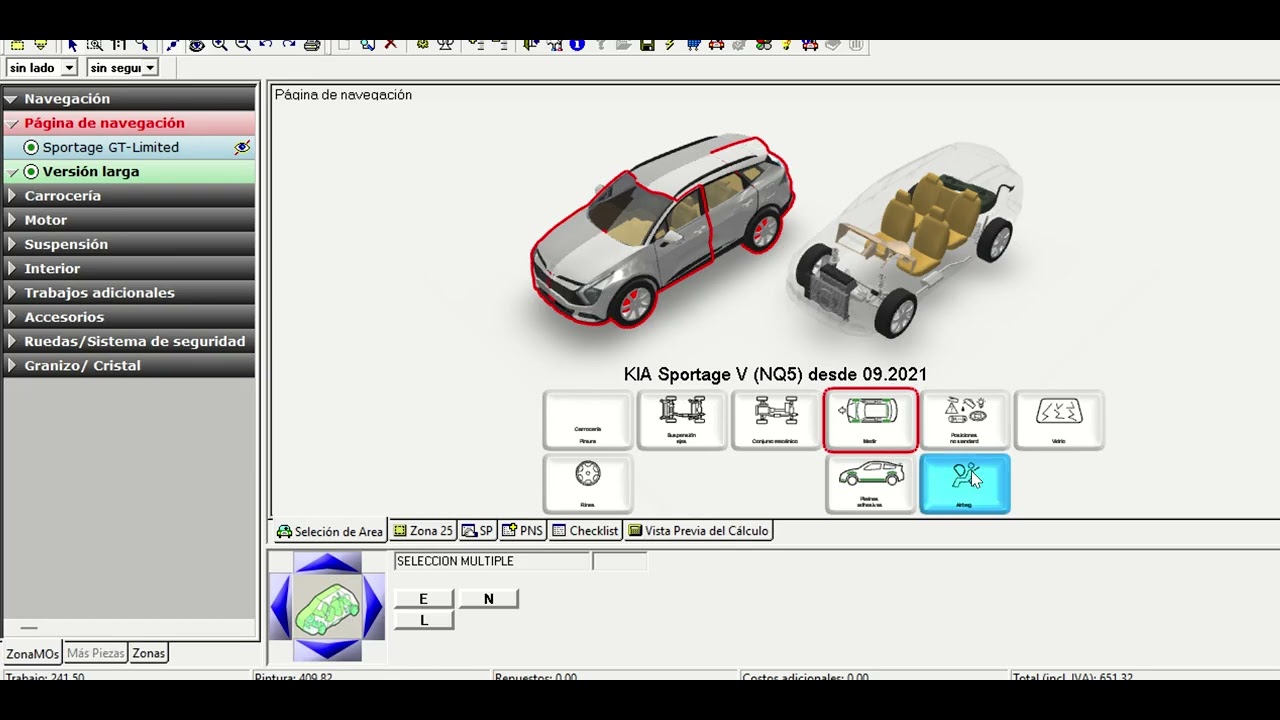Open the Carrocería Pintura tile
Screen dimensions: 1280x720
[588, 420]
